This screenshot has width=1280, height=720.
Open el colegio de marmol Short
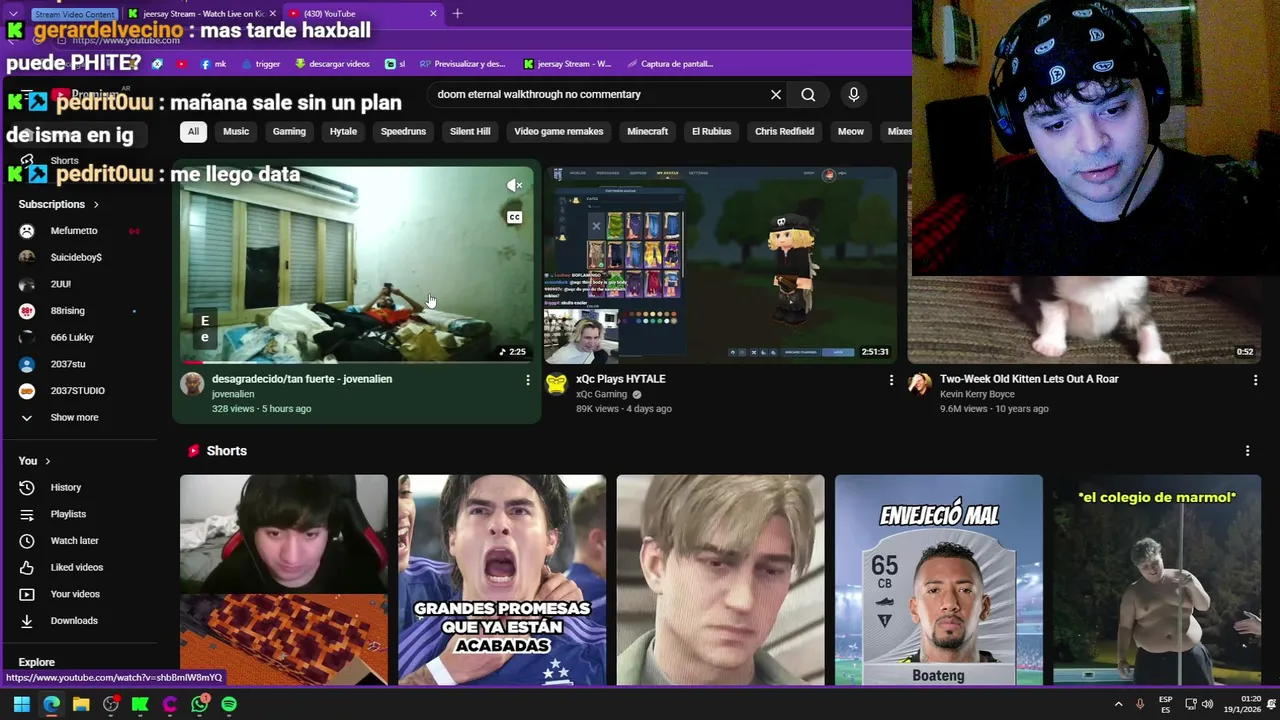pyautogui.click(x=1157, y=580)
